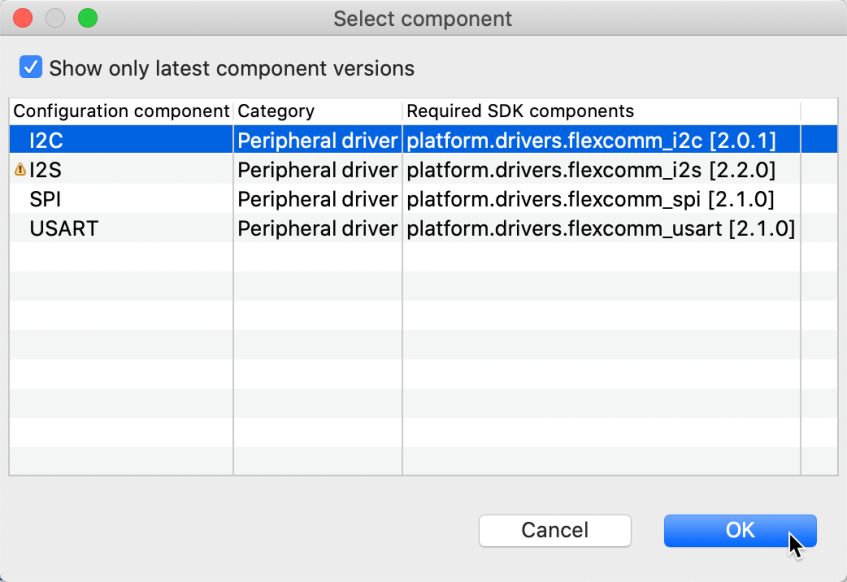Select the platform.drivers.flexcomm_i2s [2.2.0] entry
Viewport: 847px width, 582px height.
[591, 170]
